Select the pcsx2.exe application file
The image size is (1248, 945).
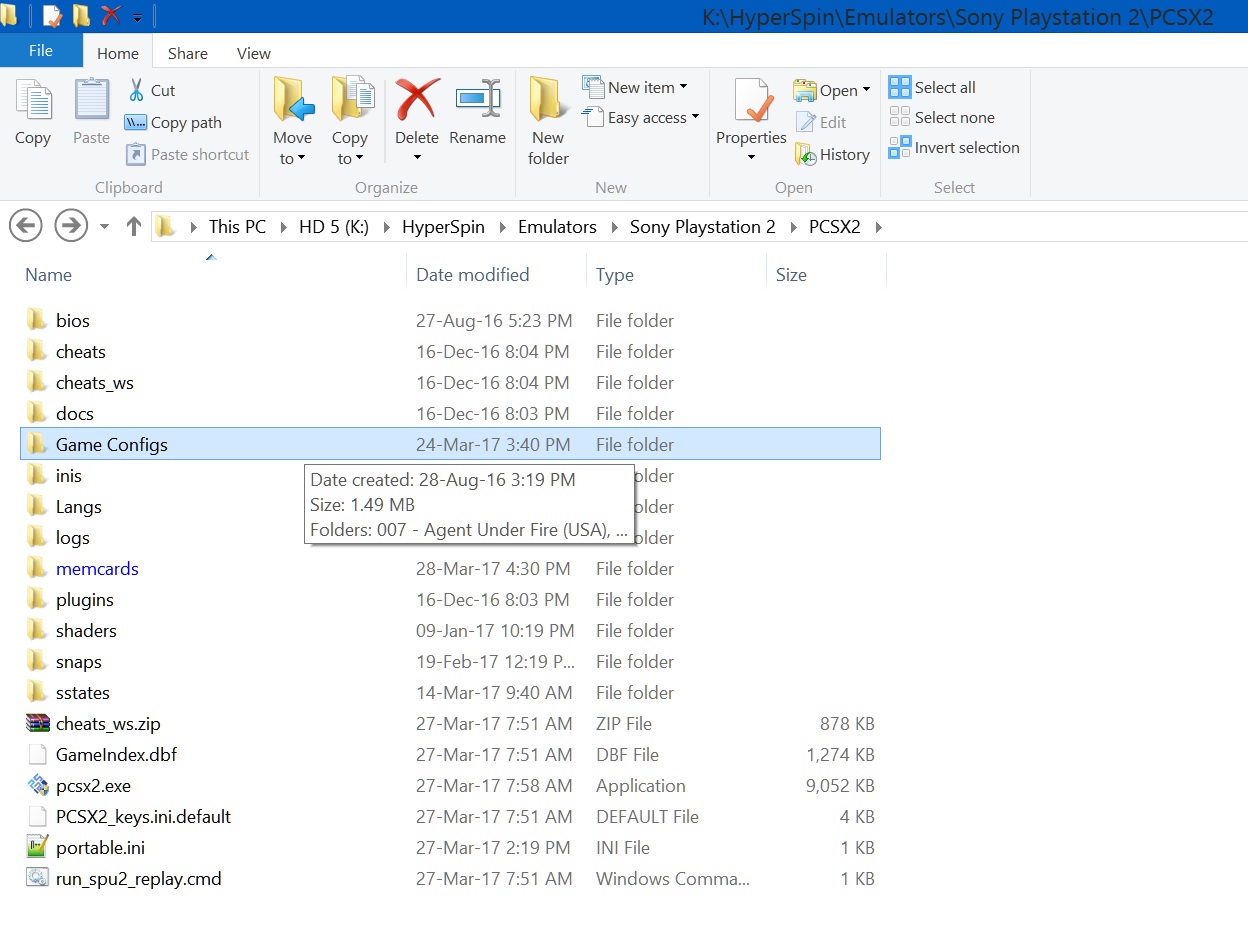[x=93, y=786]
